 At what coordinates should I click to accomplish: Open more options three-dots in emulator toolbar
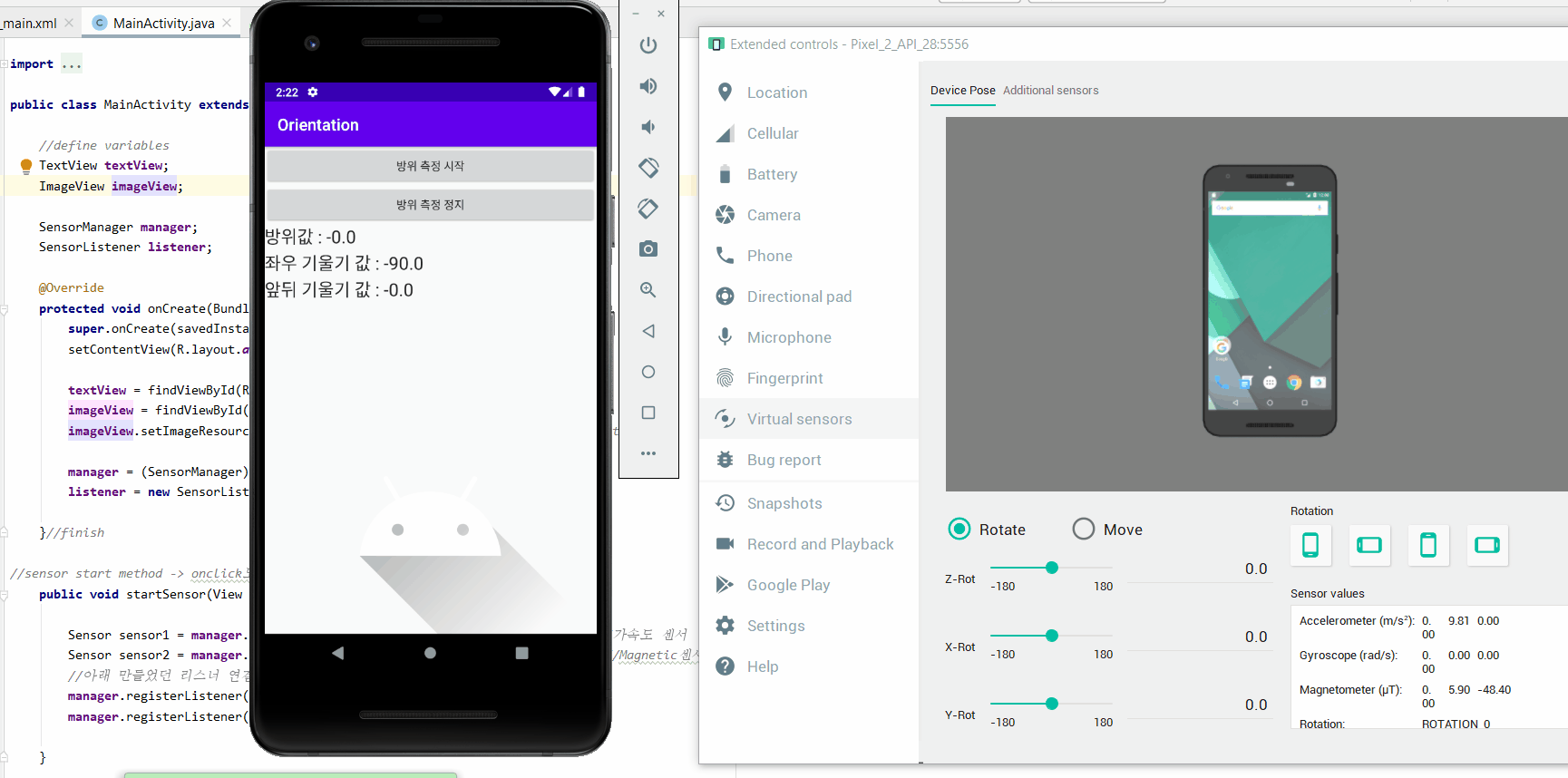(648, 453)
